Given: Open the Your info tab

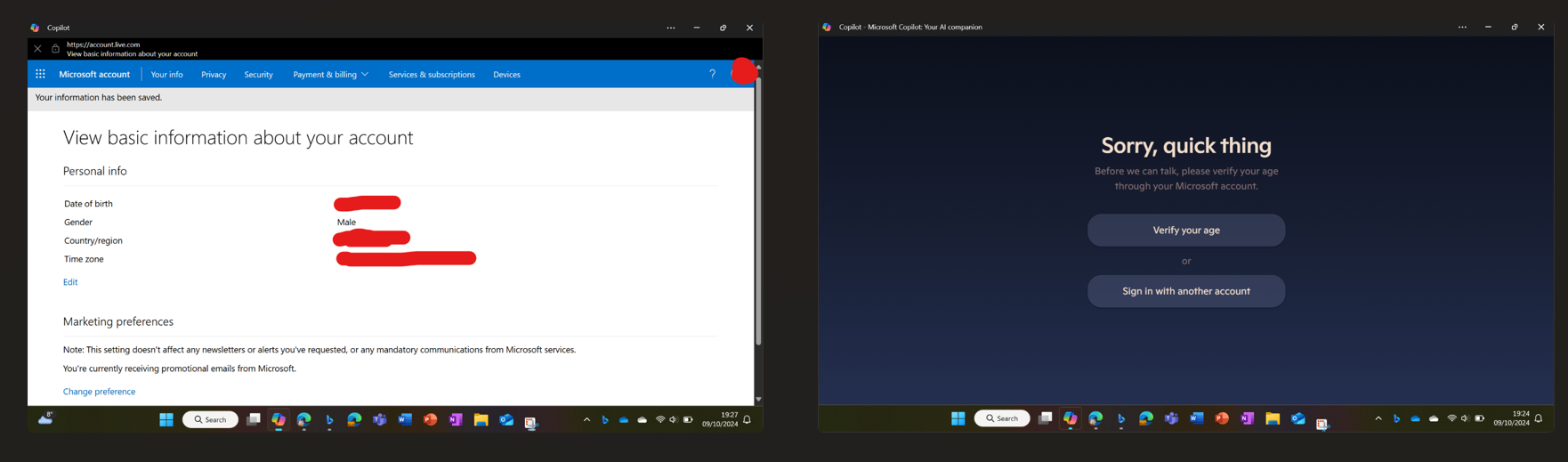Looking at the screenshot, I should tap(166, 75).
